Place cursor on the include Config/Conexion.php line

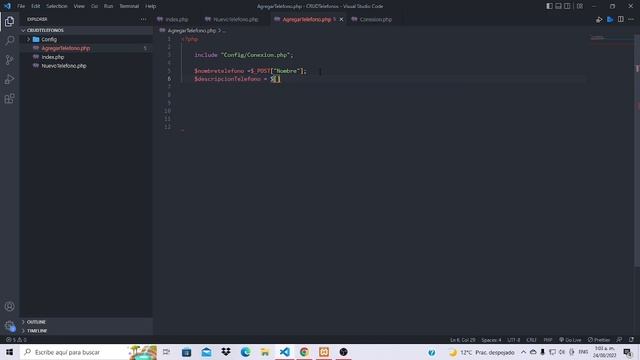[x=244, y=55]
